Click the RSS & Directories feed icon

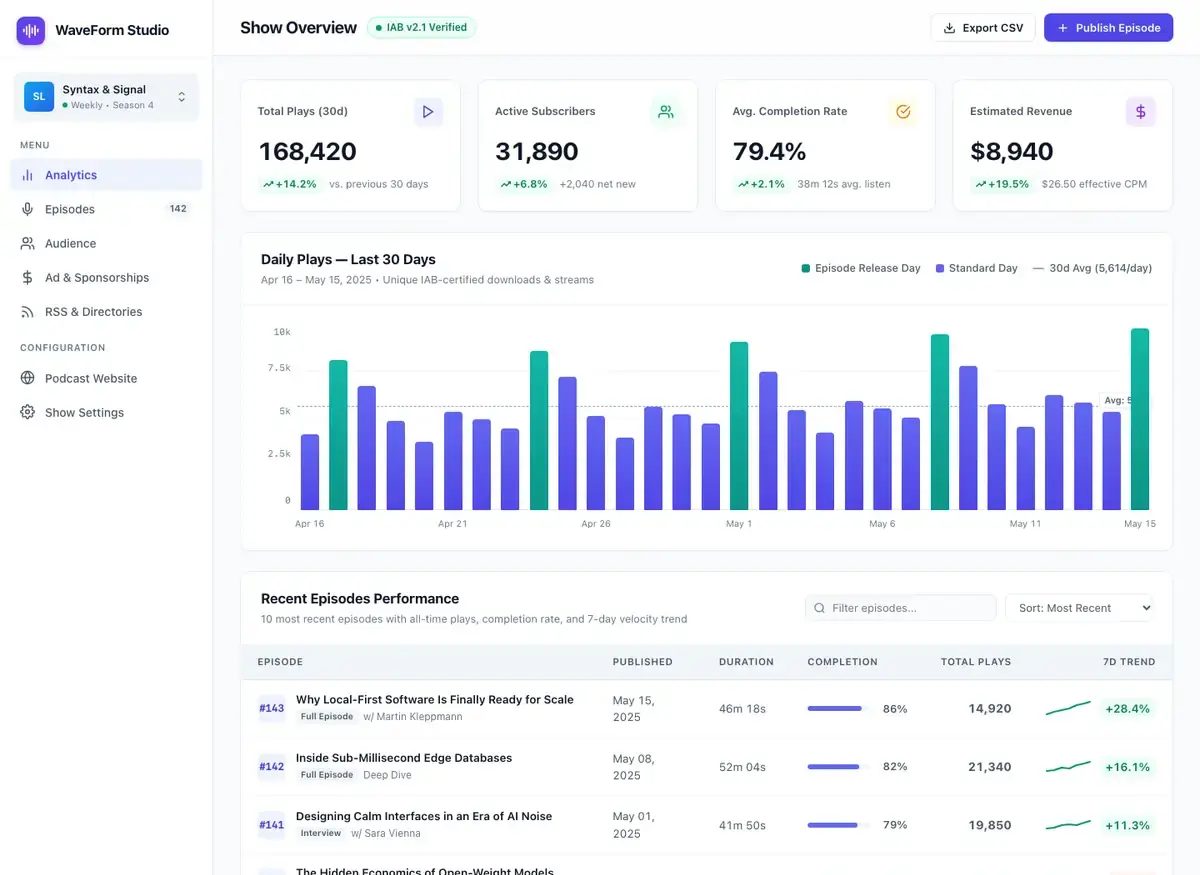pyautogui.click(x=27, y=312)
